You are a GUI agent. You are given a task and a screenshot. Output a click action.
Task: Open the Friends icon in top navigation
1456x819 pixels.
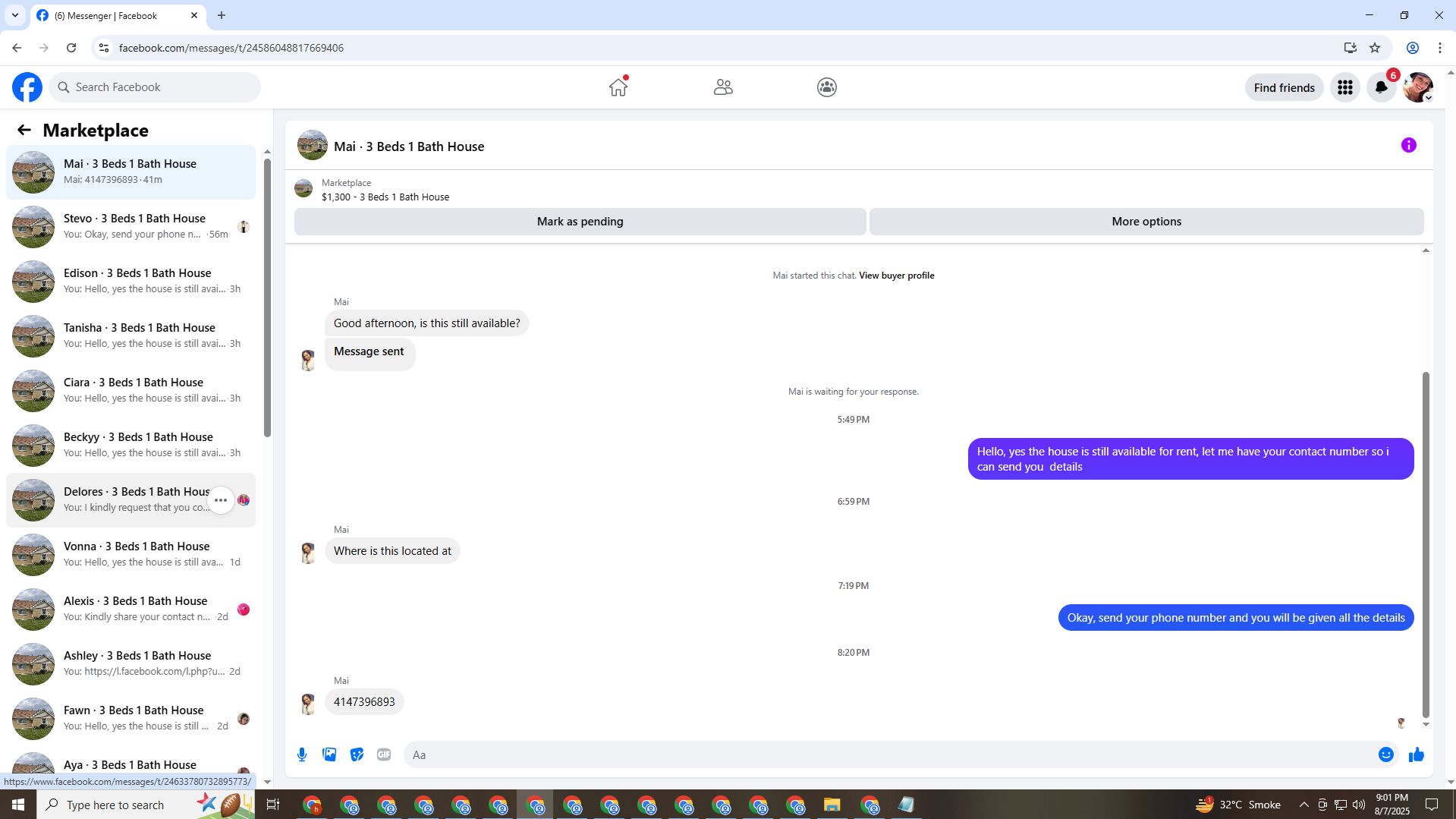pos(723,87)
